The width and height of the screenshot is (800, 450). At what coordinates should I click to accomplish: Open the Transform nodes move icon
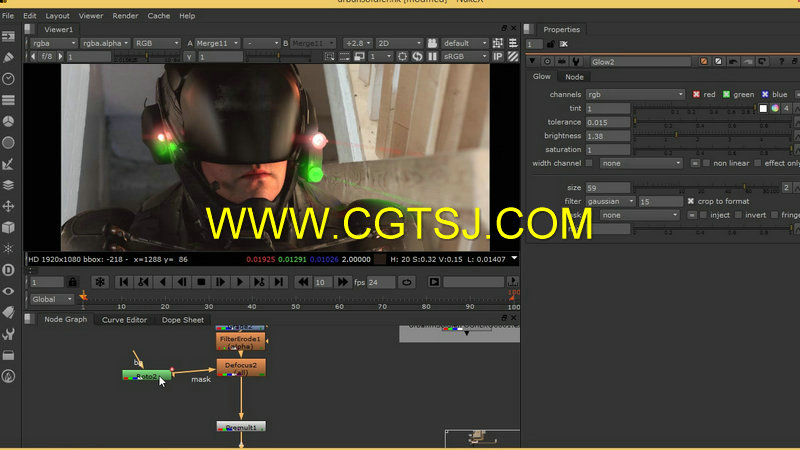(x=8, y=206)
